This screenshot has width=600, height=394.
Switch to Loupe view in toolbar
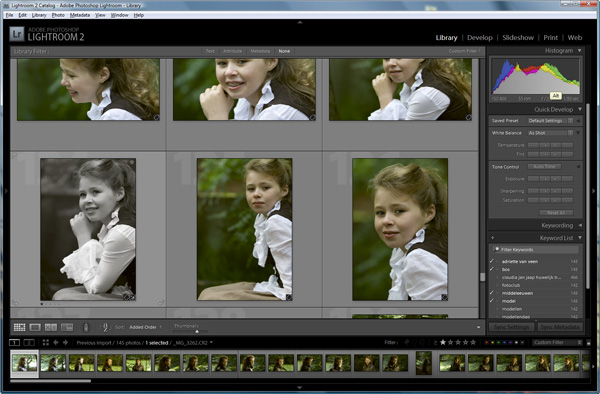35,327
